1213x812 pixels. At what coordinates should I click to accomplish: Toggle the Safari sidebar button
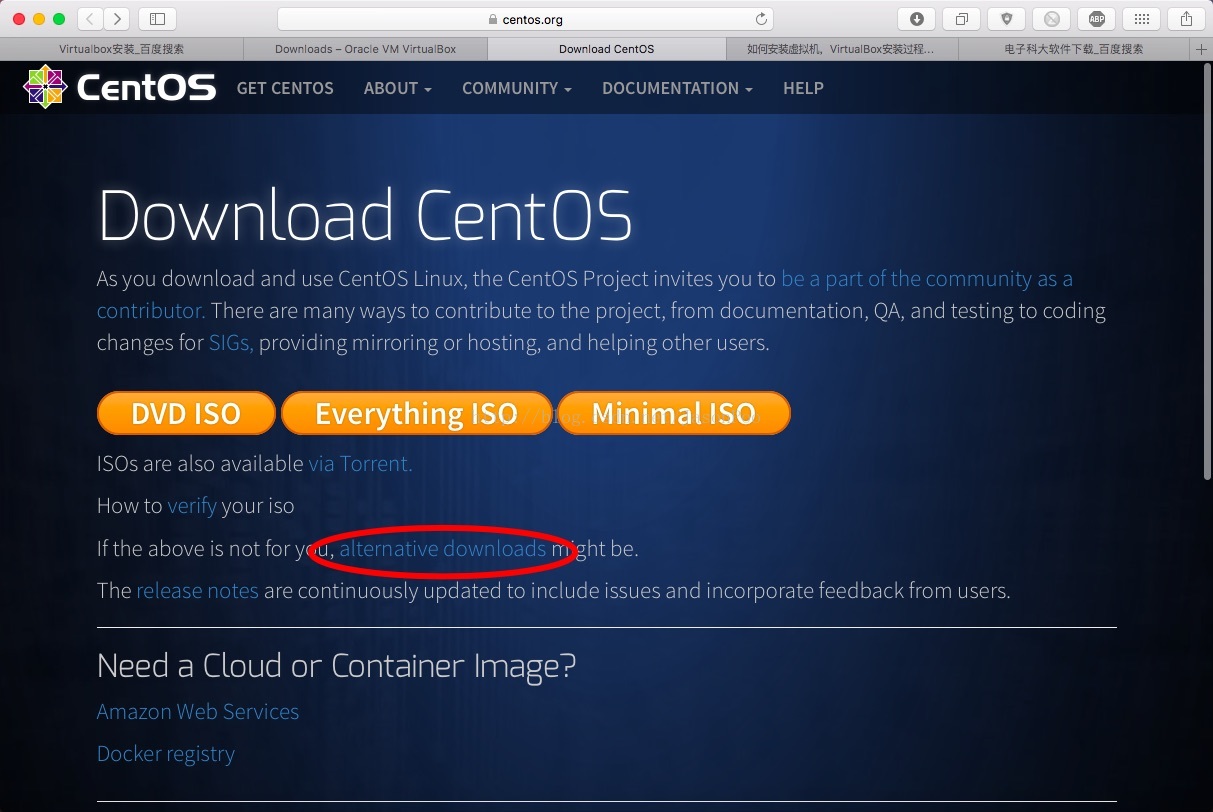click(157, 18)
